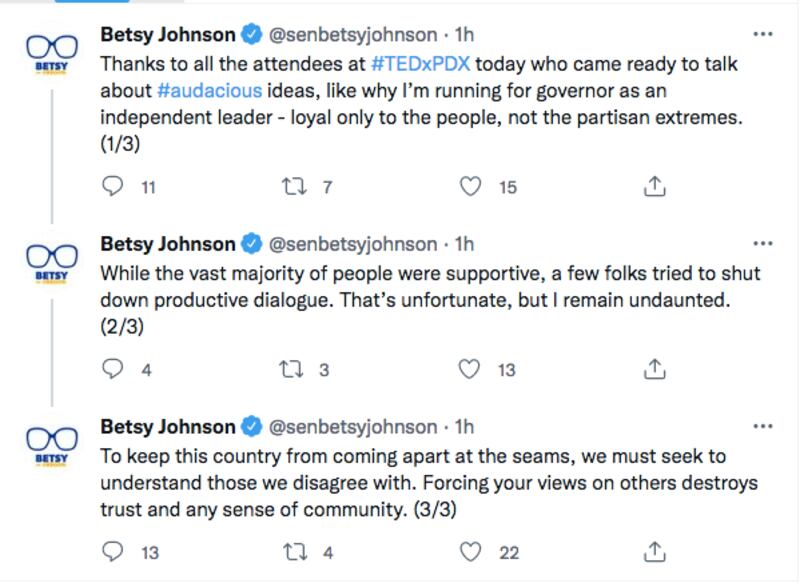Click @senbetsyjohnson handle on the third tweet
Viewport: 800px width, 583px height.
353,427
